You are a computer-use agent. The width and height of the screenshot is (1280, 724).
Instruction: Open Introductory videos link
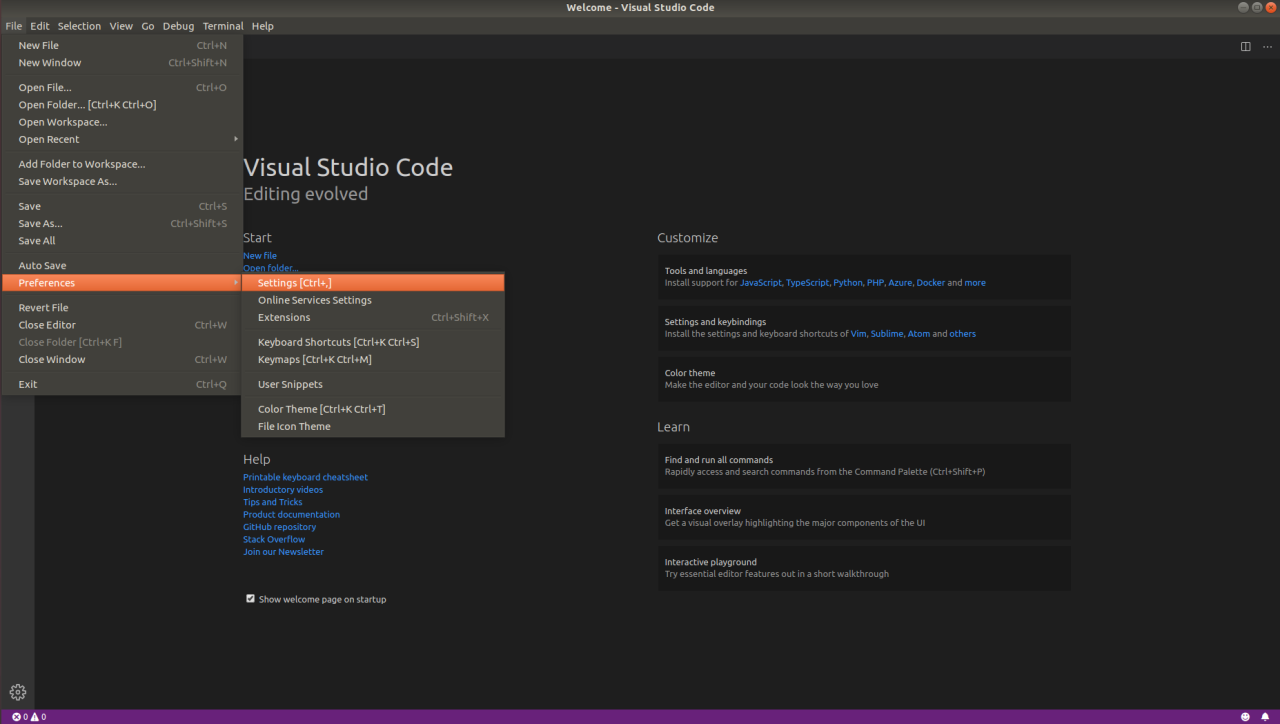click(283, 490)
